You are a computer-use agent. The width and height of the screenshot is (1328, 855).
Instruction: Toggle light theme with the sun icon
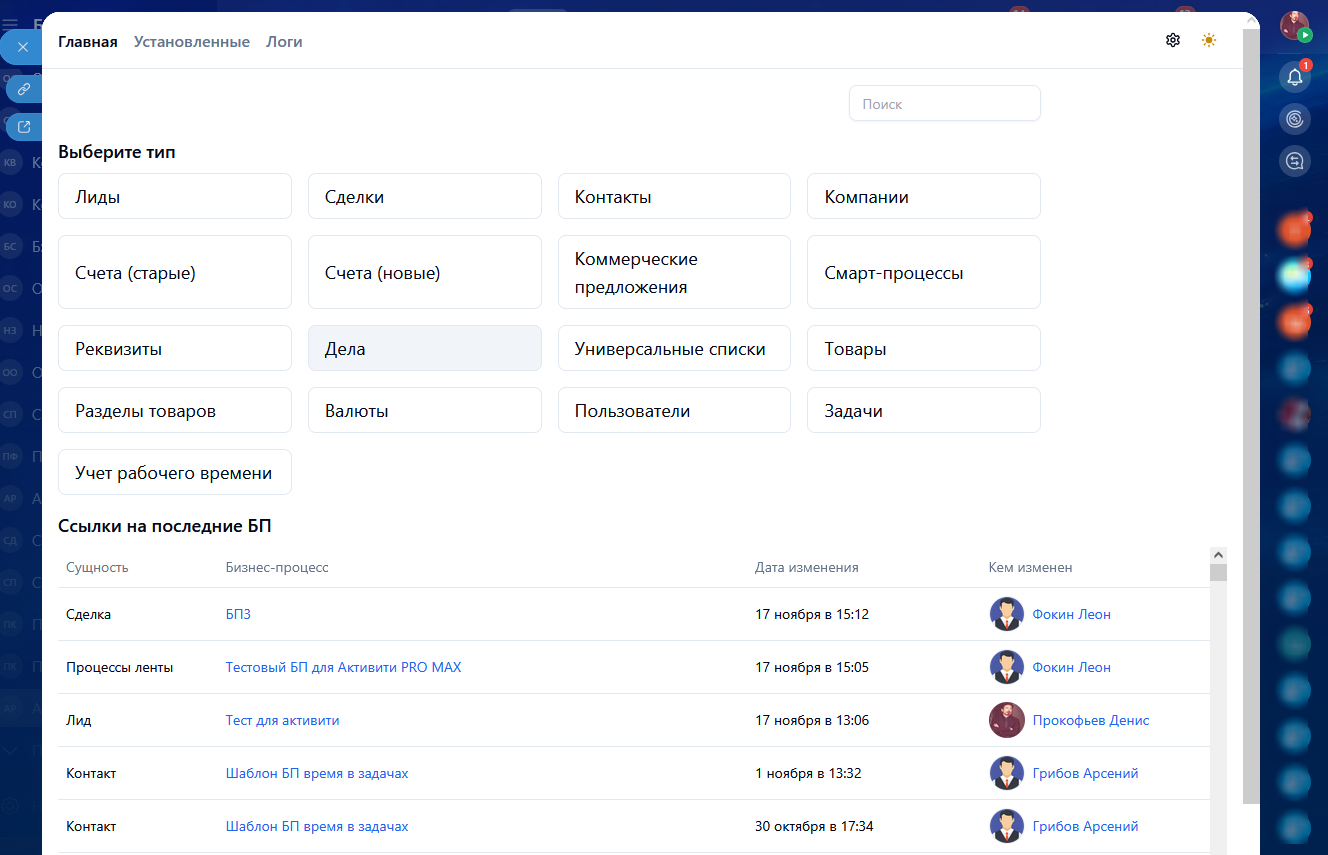(1209, 40)
